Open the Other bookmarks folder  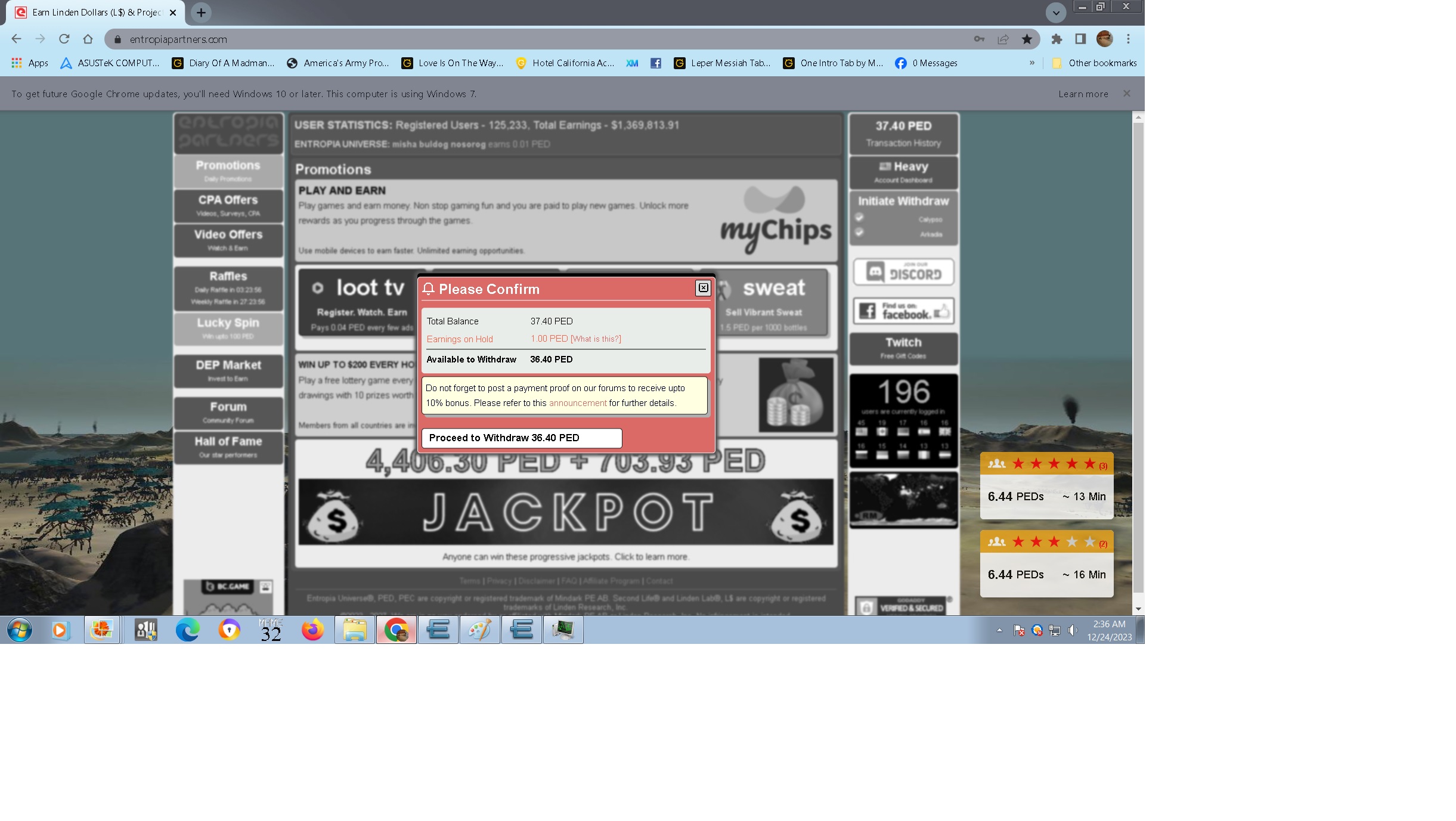tap(1094, 63)
